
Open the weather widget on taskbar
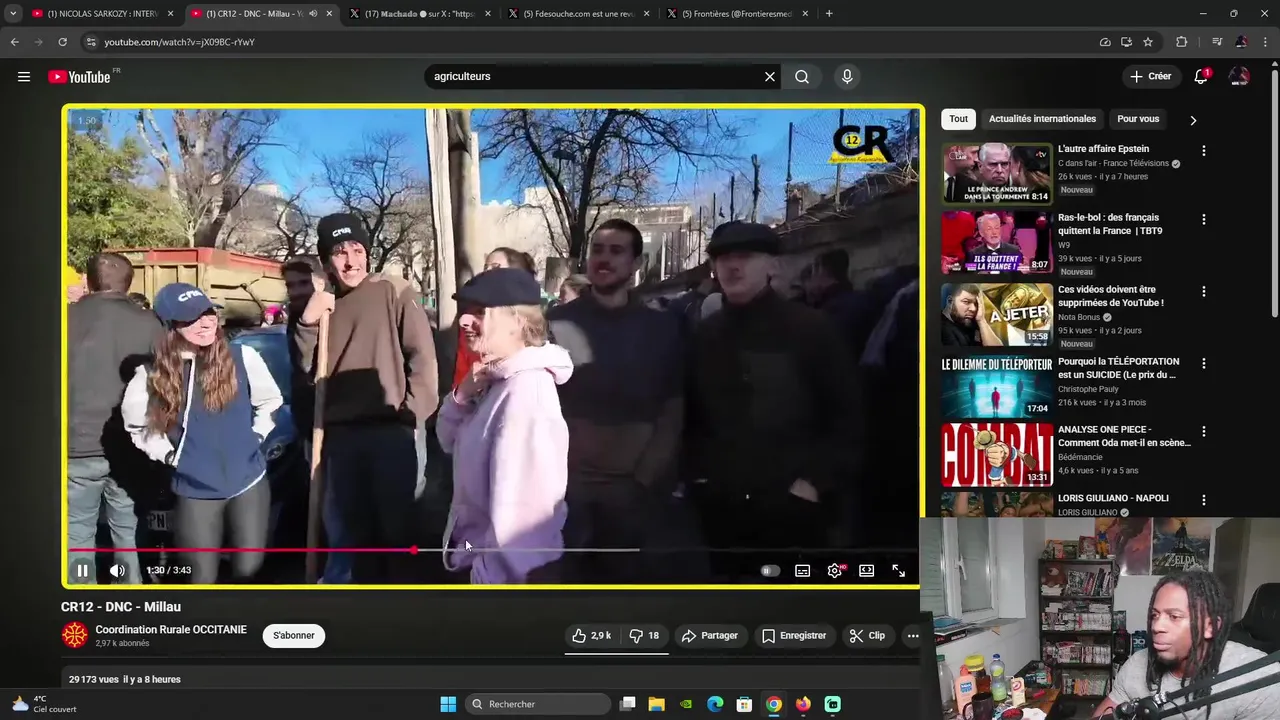(x=42, y=704)
